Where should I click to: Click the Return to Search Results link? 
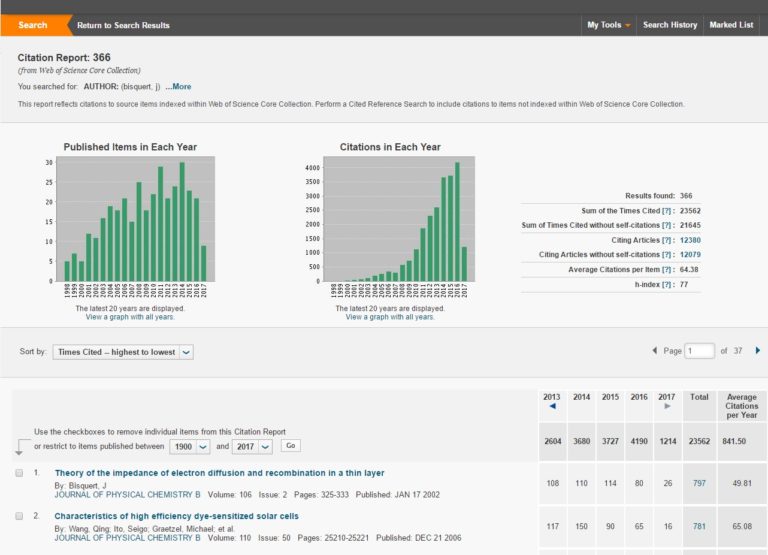123,25
